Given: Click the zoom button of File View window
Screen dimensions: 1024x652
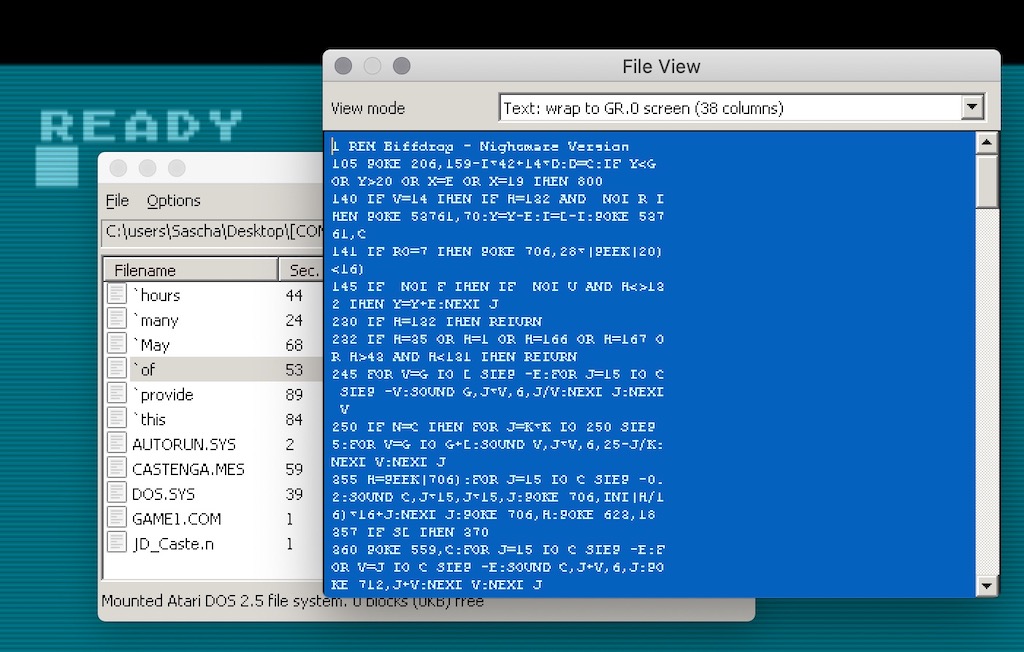Looking at the screenshot, I should tap(402, 65).
